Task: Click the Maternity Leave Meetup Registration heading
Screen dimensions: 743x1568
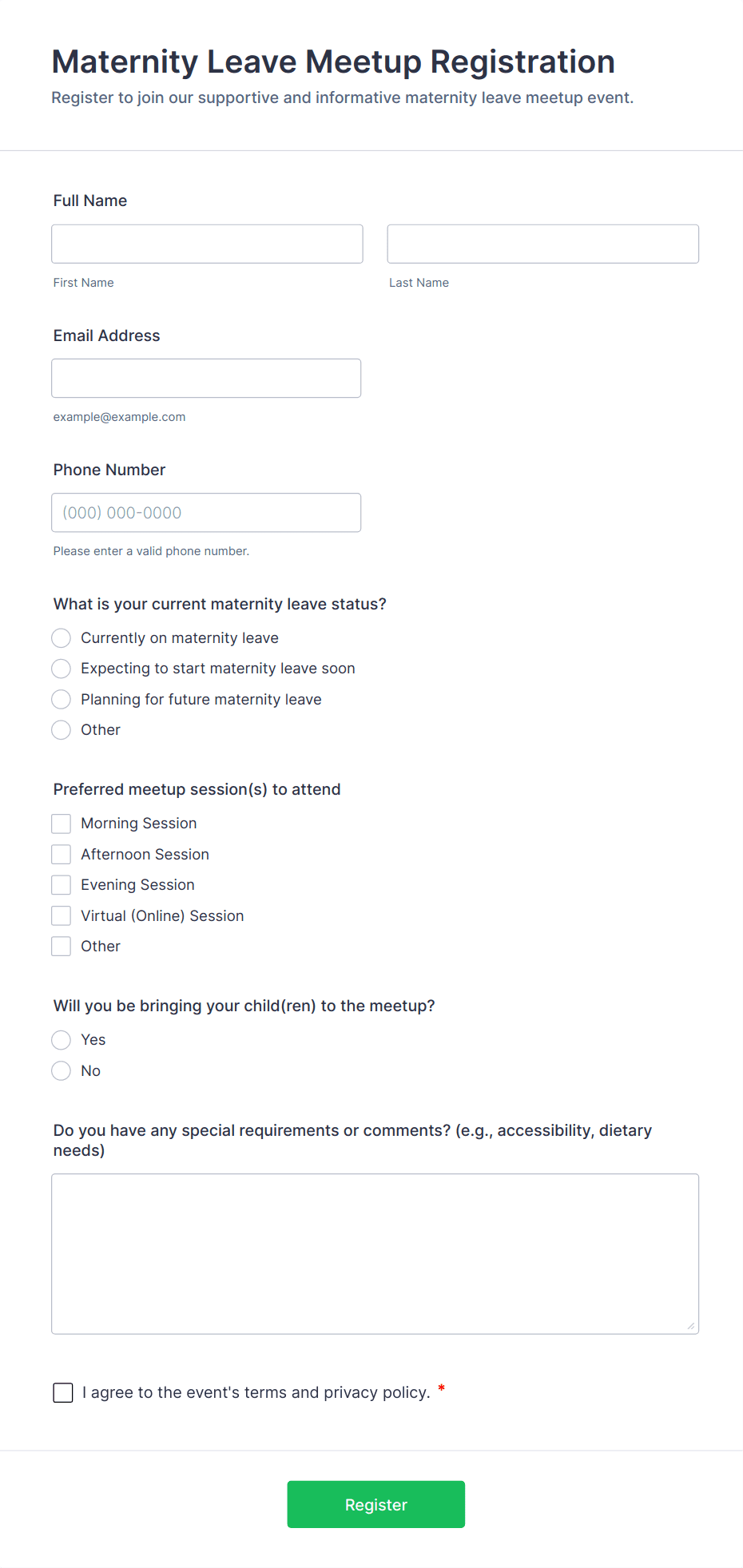Action: click(x=333, y=62)
